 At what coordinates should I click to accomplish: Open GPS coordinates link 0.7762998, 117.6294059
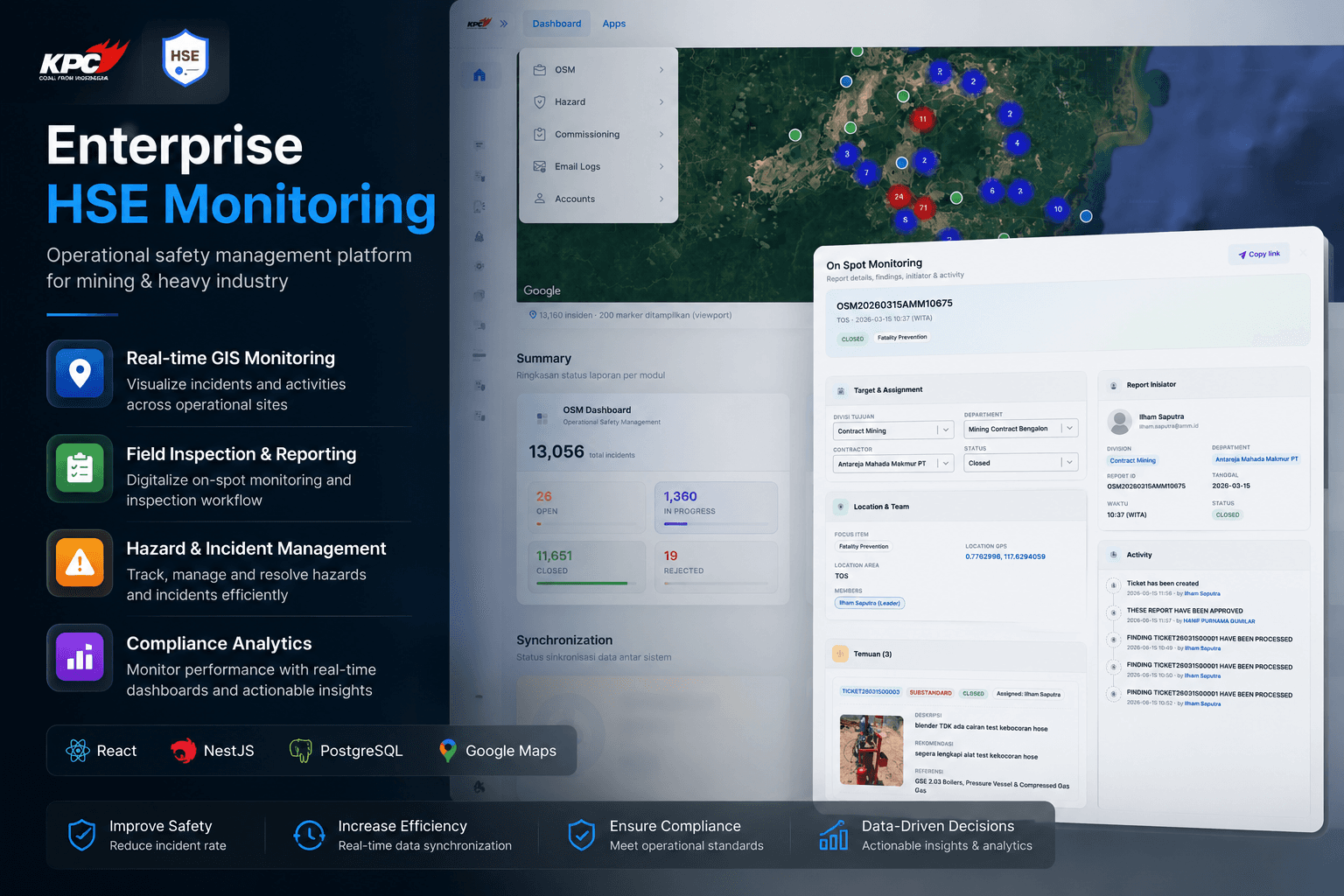pyautogui.click(x=1005, y=556)
